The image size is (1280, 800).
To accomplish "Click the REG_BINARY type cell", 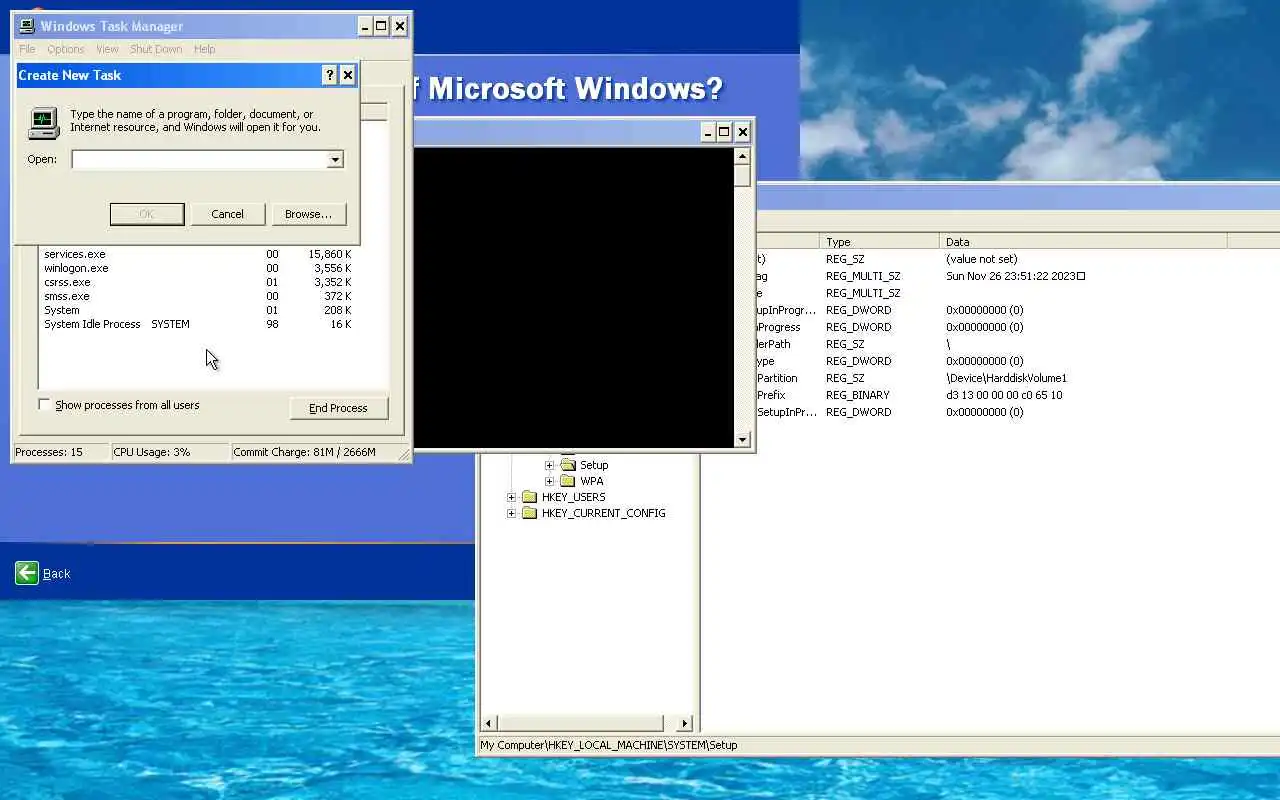I will [857, 395].
